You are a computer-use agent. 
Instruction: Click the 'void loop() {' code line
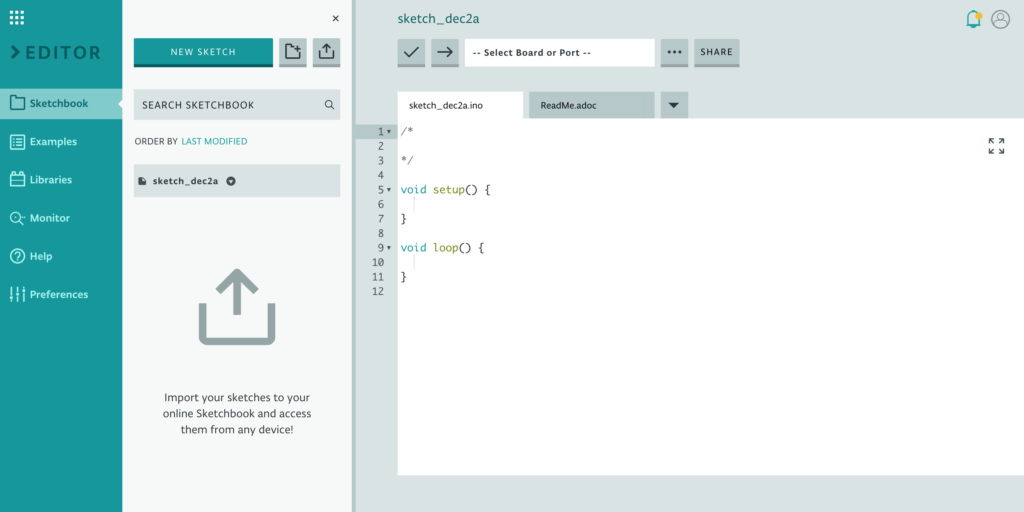[x=442, y=248]
